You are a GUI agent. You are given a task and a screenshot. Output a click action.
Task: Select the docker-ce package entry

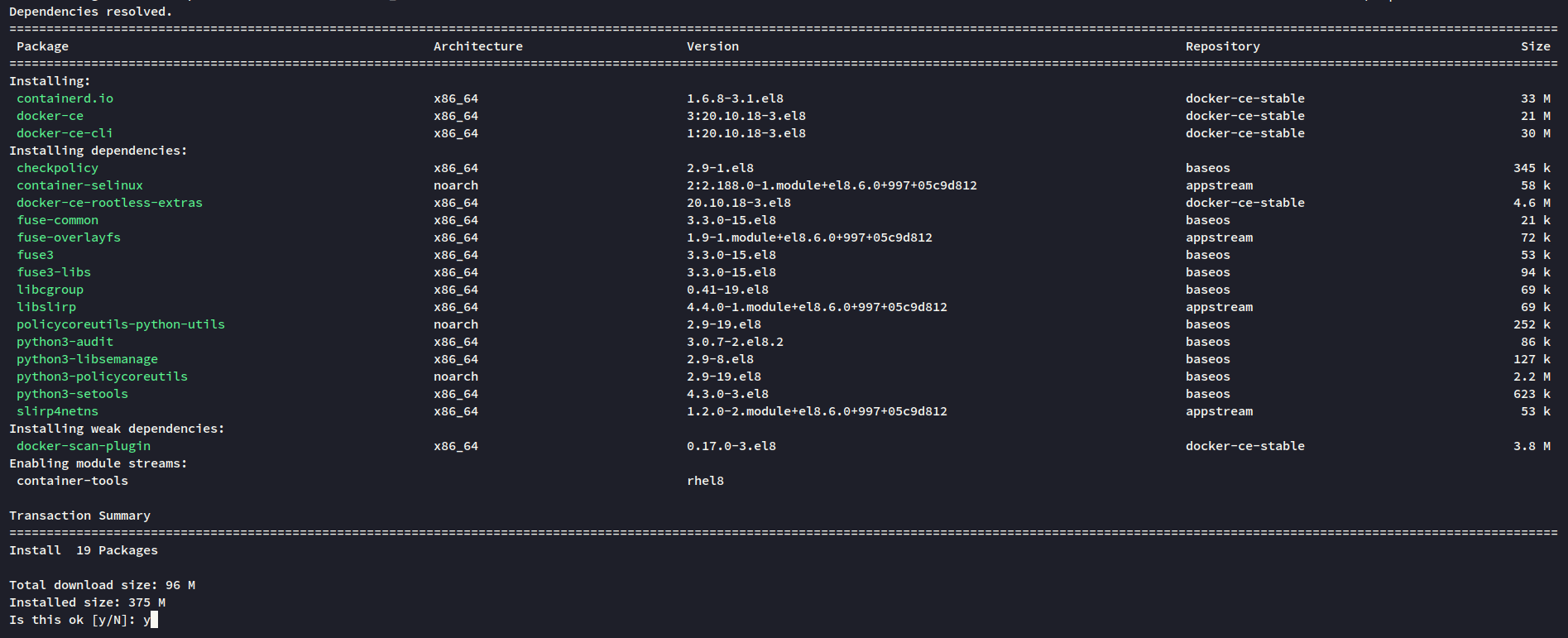(x=50, y=116)
